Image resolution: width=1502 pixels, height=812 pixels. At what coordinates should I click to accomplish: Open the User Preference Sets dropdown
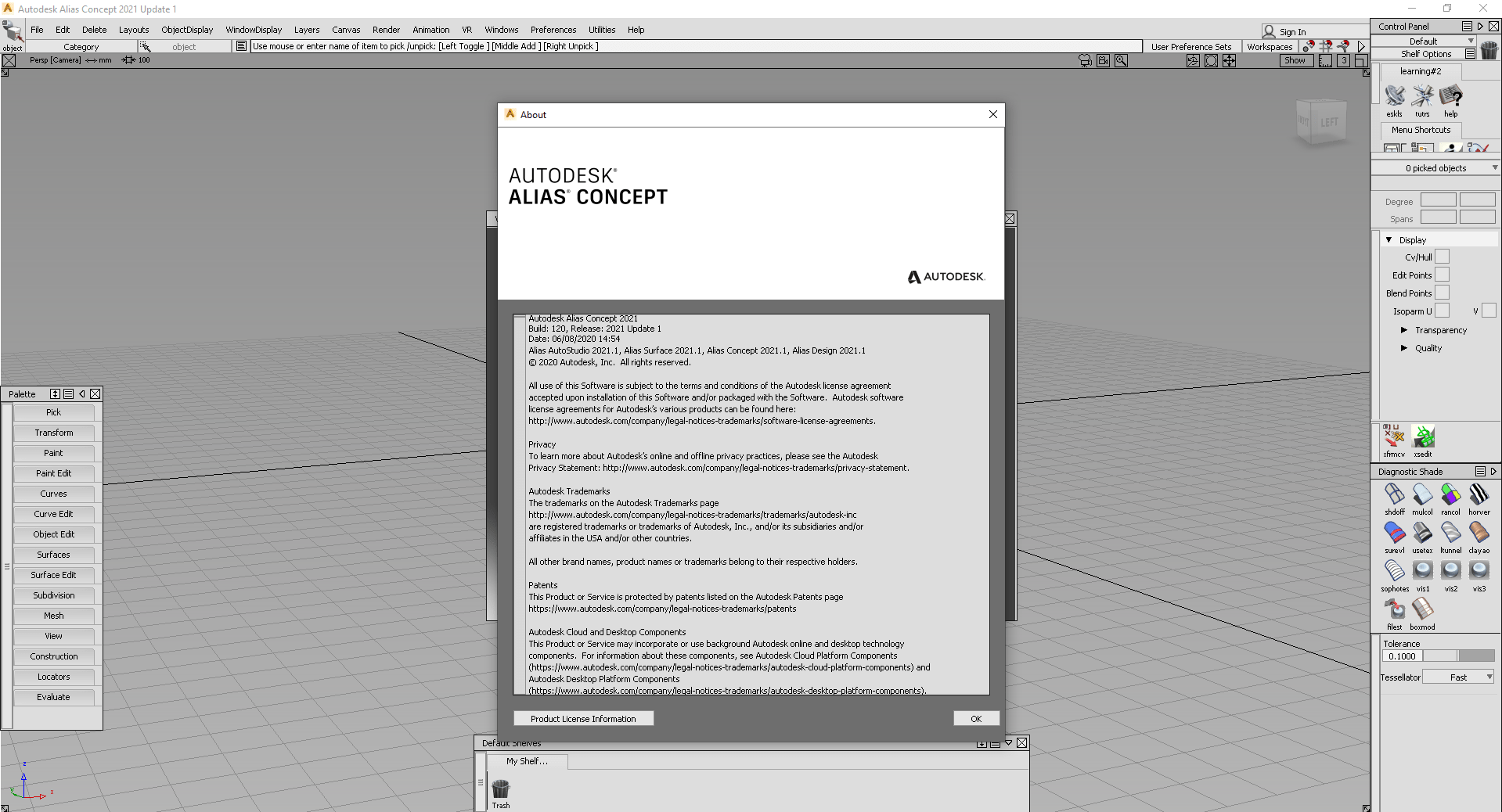(1190, 47)
